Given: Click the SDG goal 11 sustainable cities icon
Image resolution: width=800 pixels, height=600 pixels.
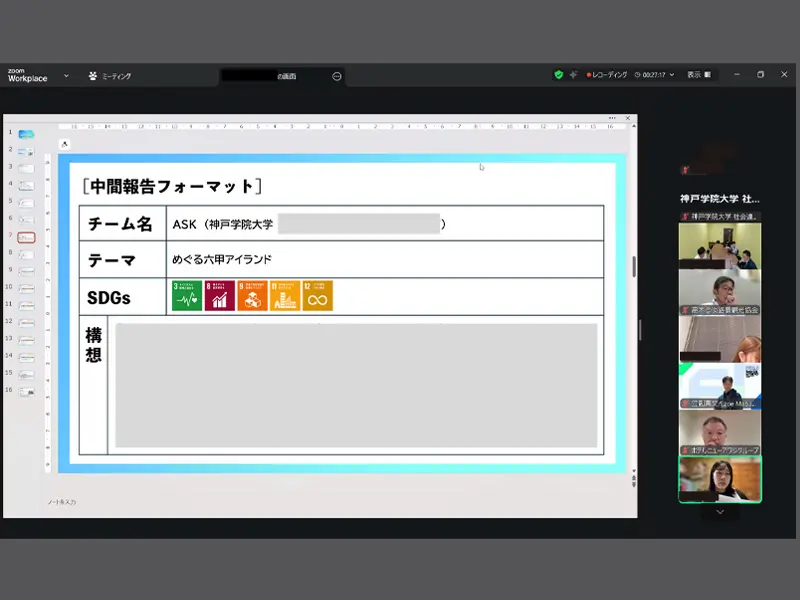Looking at the screenshot, I should pos(286,297).
